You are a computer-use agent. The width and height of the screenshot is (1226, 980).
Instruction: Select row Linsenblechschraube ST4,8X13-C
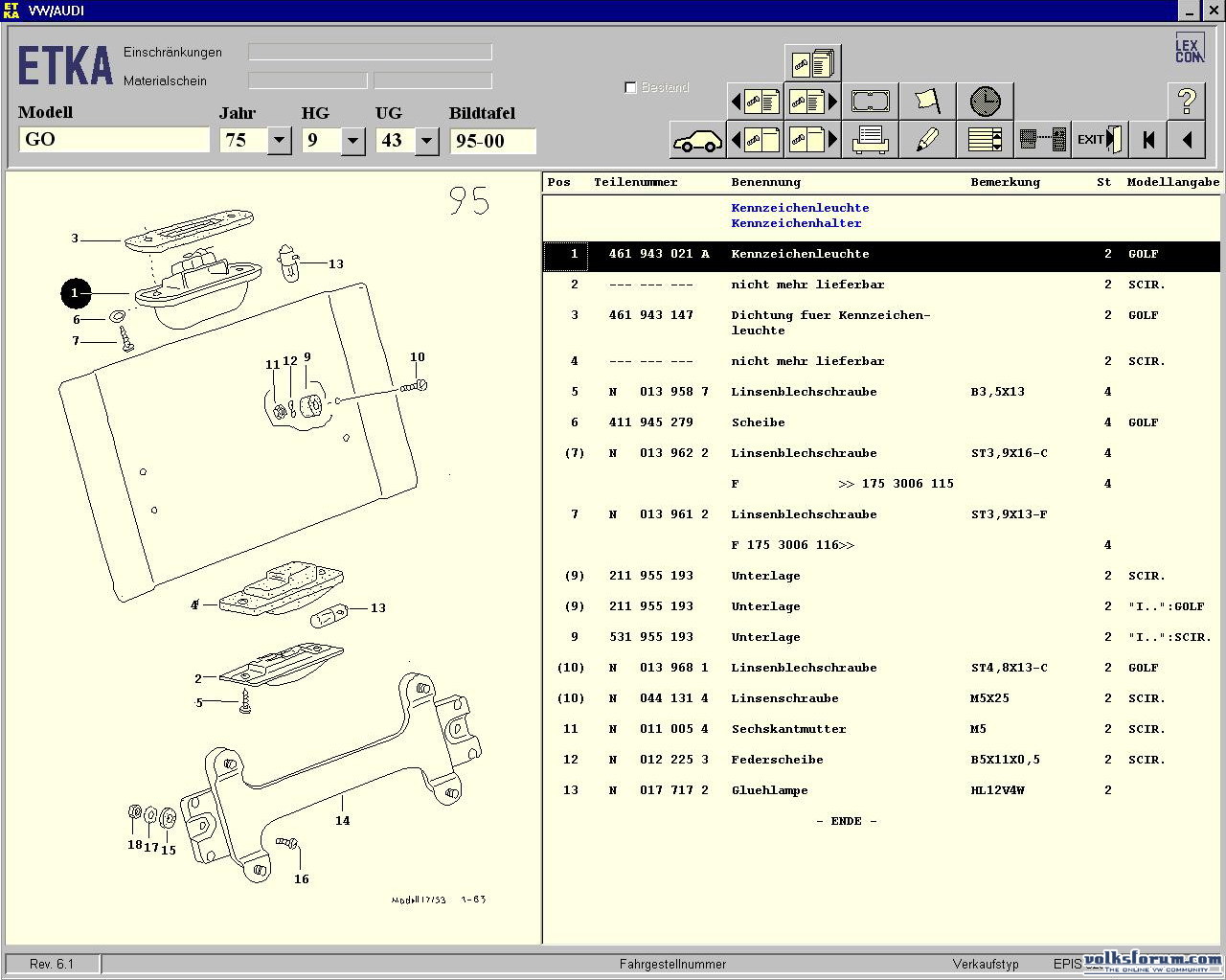pos(881,668)
